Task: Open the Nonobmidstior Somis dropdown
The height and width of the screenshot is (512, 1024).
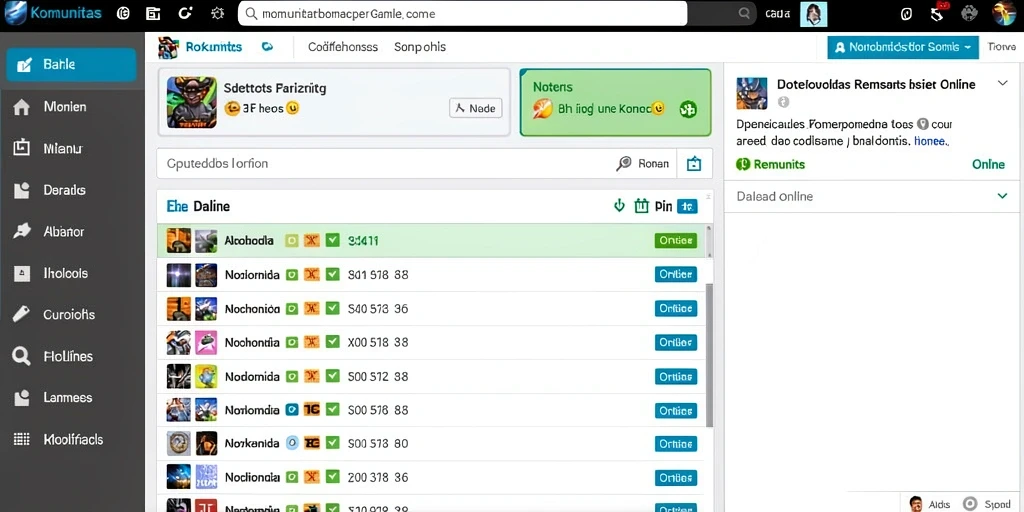Action: [903, 47]
